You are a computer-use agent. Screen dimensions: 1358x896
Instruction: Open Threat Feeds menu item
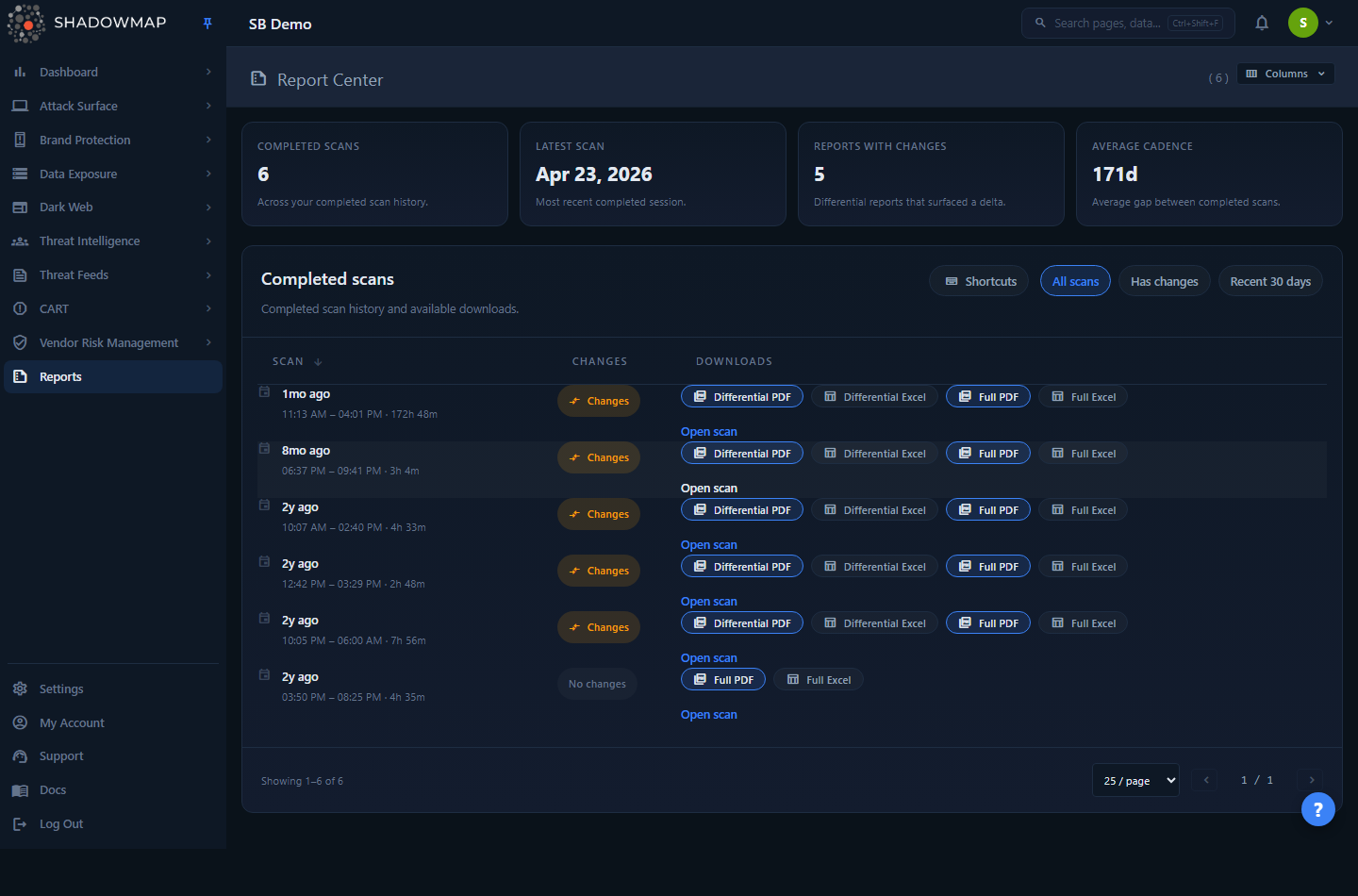pyautogui.click(x=113, y=275)
